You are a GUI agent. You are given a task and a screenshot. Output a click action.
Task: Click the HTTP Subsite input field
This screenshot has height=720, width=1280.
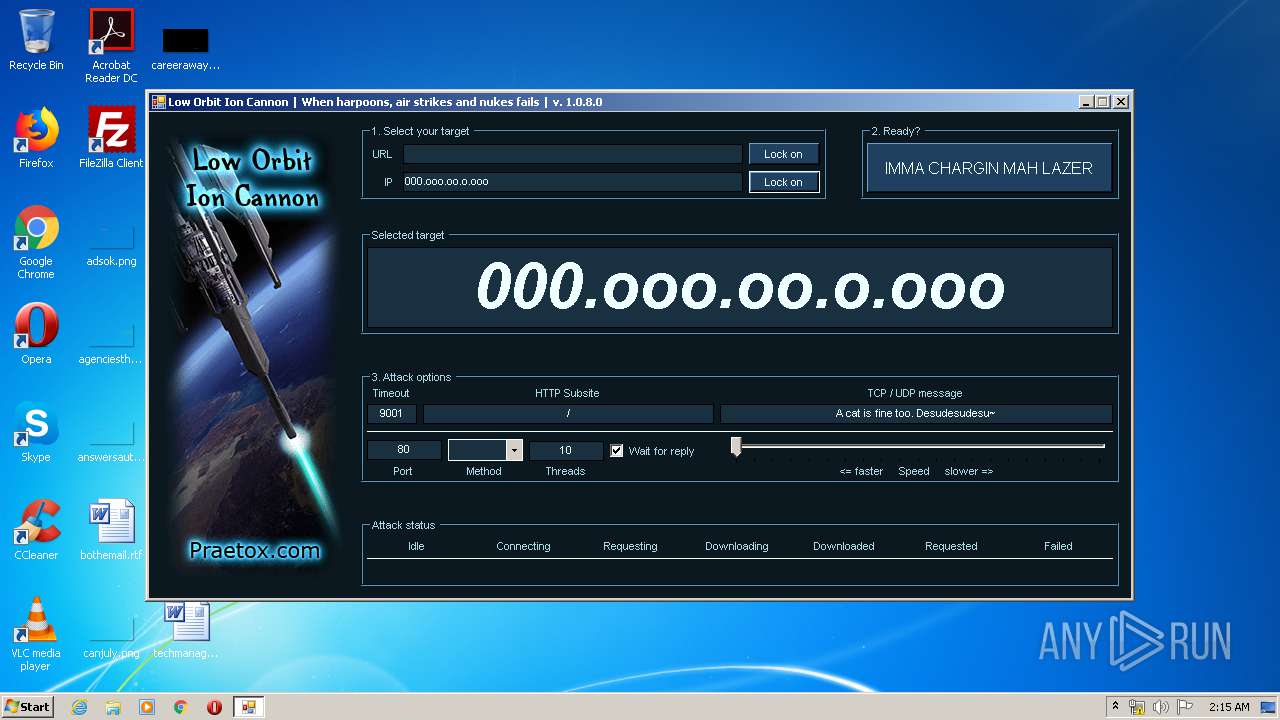point(568,413)
